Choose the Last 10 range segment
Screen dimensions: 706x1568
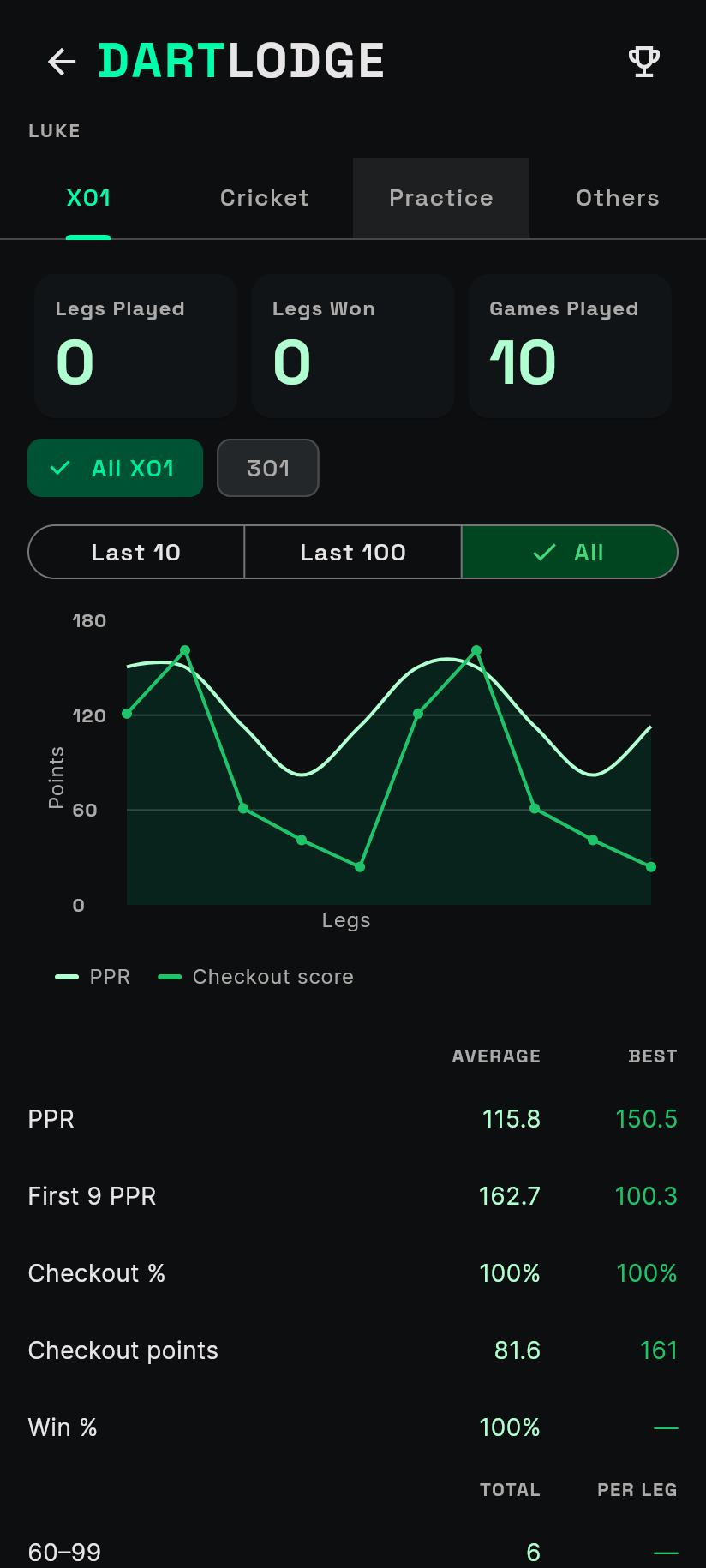coord(136,552)
